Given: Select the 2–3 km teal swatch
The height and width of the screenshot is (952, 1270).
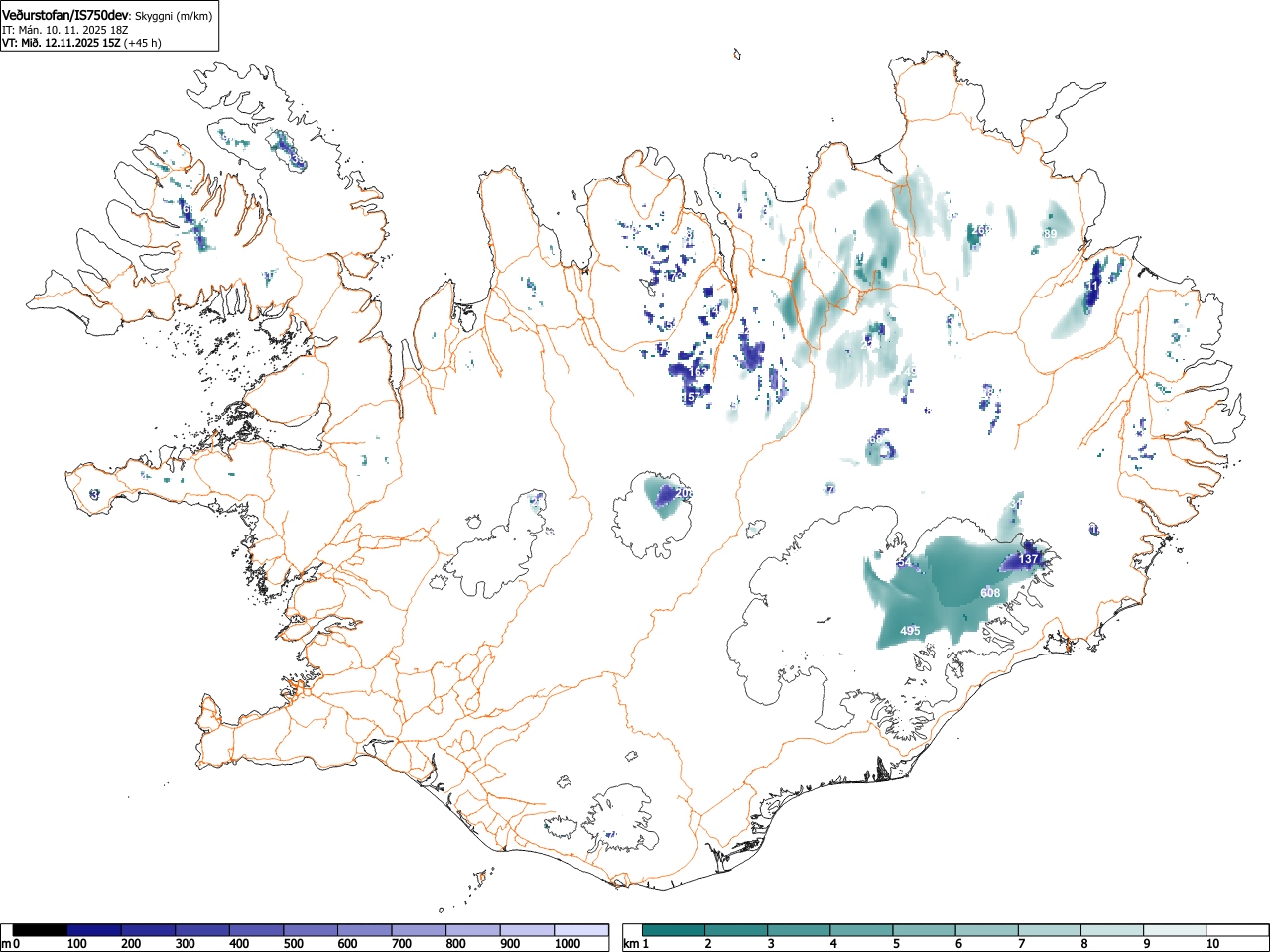Looking at the screenshot, I should [736, 930].
